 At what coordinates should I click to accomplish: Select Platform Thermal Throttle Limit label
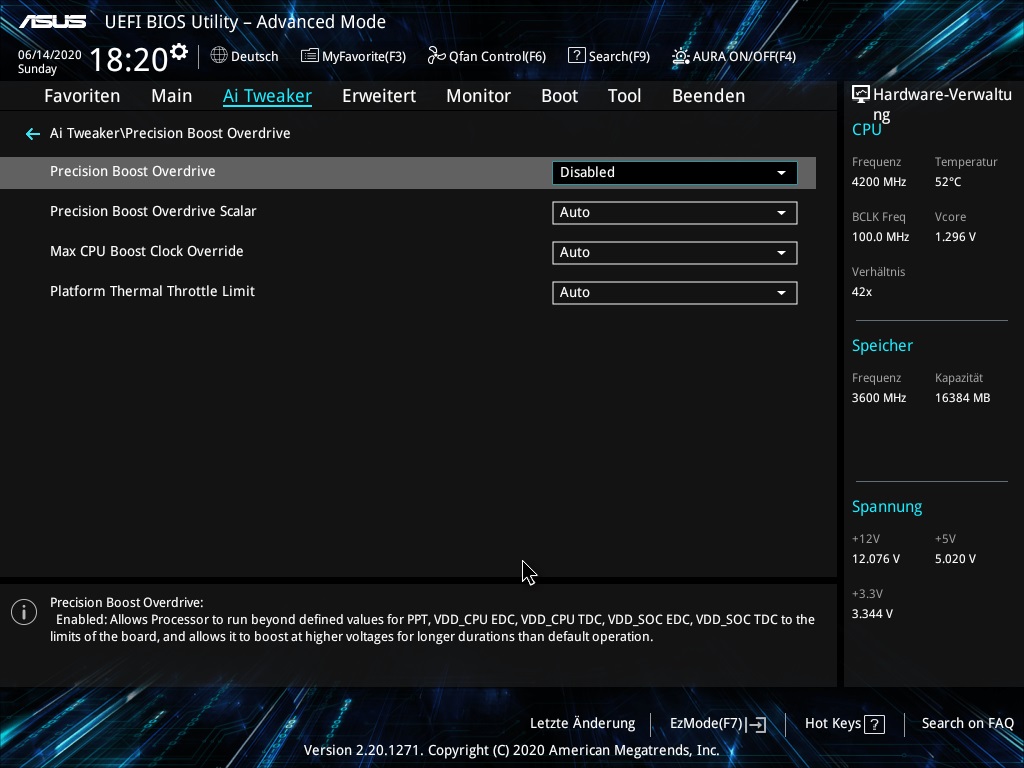[x=152, y=291]
